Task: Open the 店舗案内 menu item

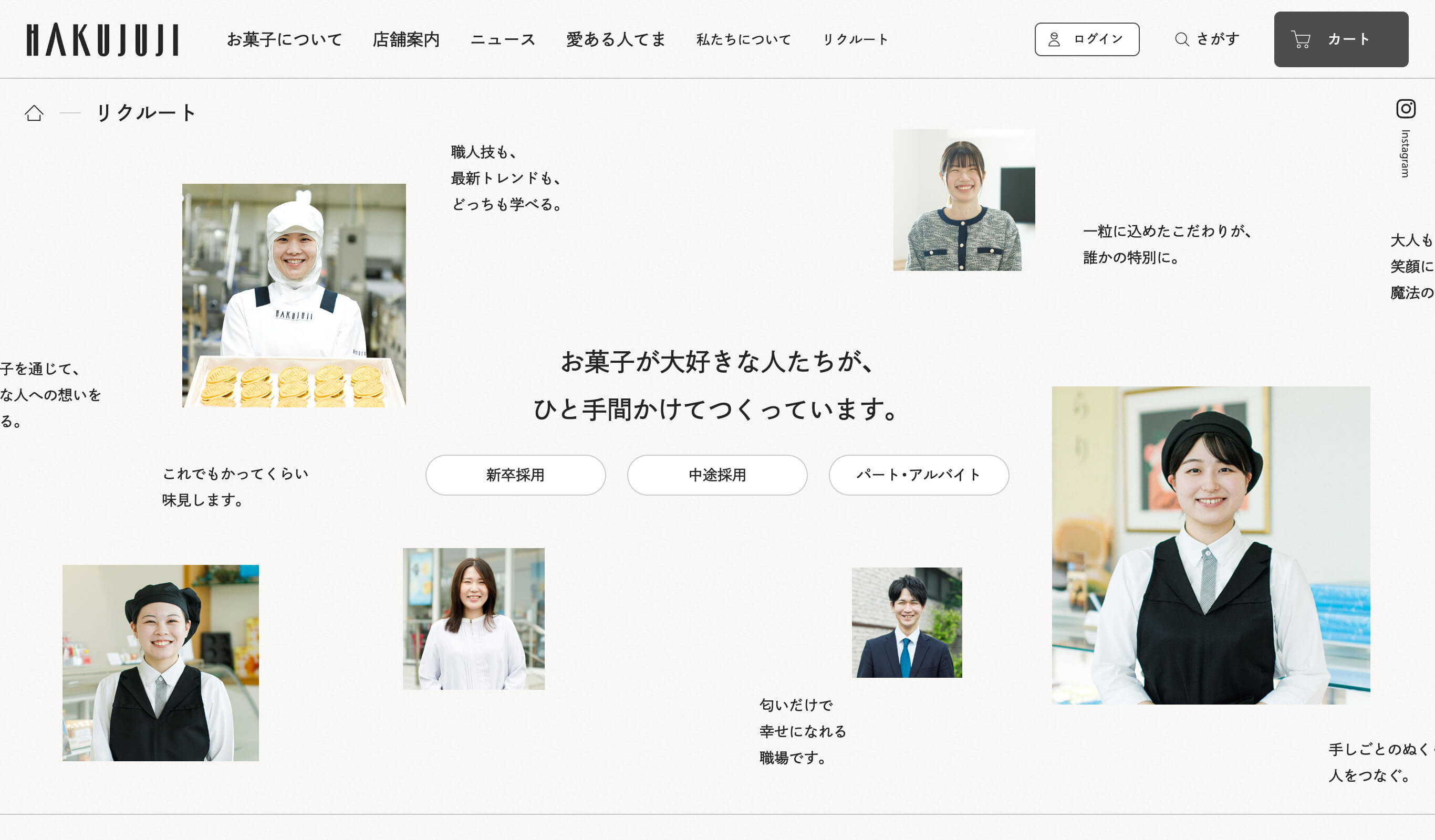Action: pos(406,39)
